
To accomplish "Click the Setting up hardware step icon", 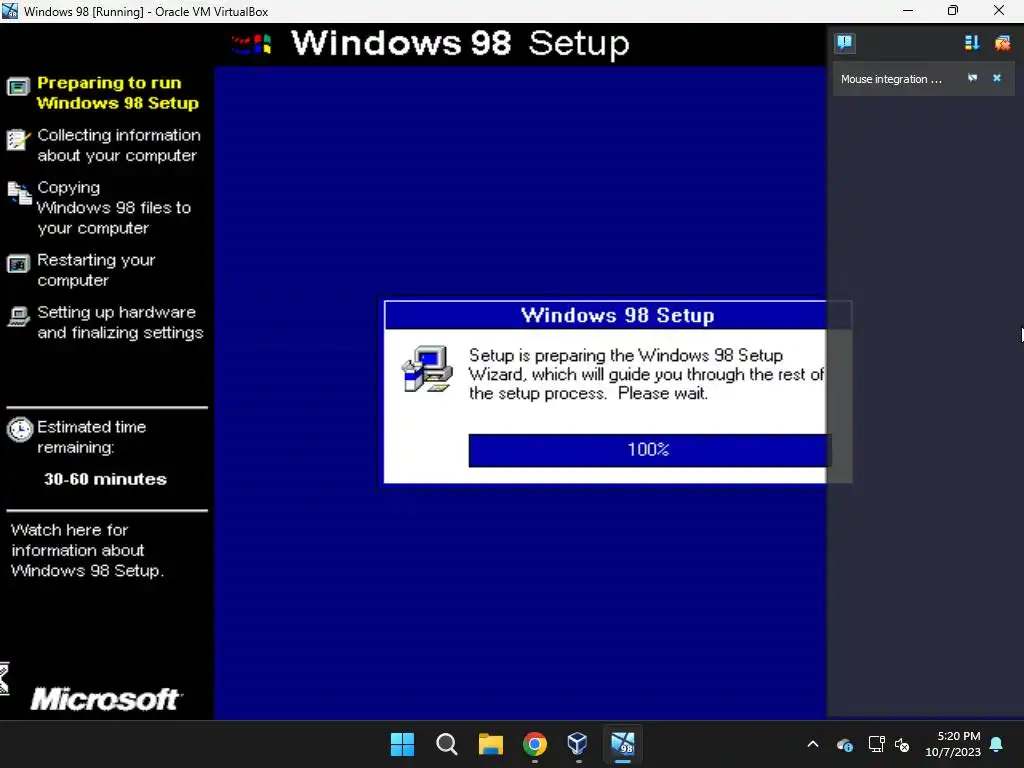I will click(x=18, y=316).
